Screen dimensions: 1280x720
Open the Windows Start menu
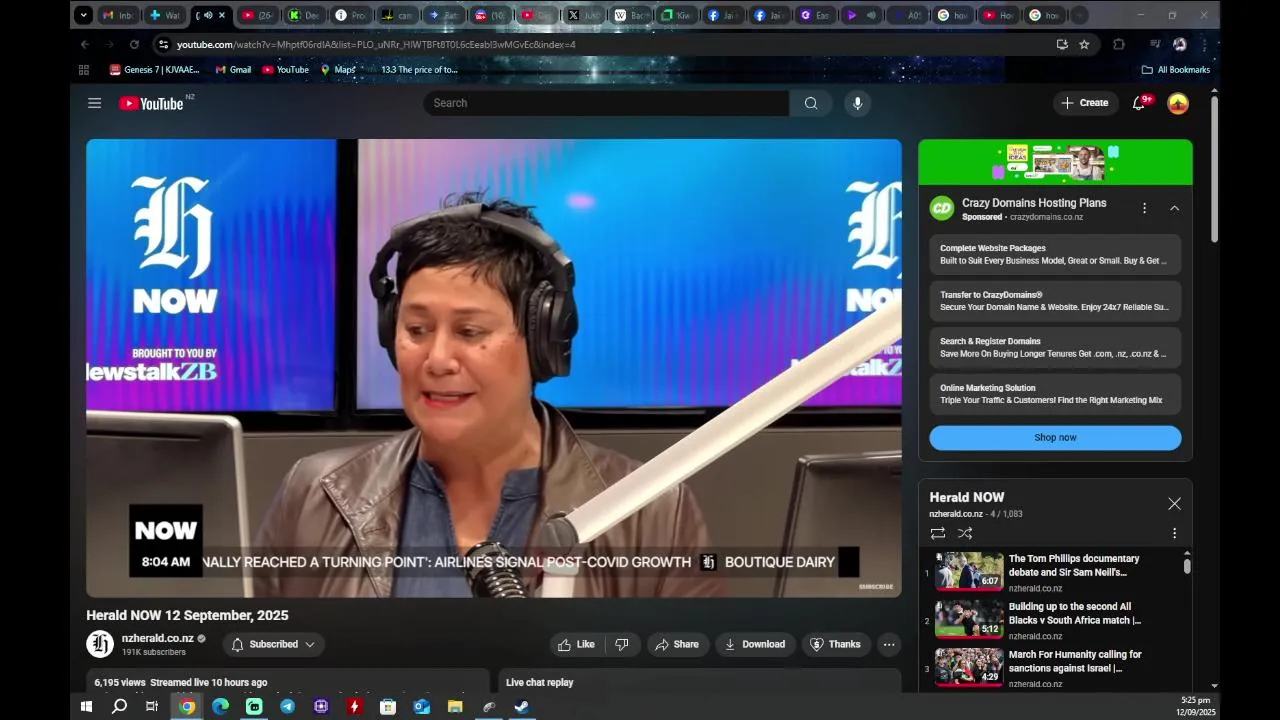86,706
